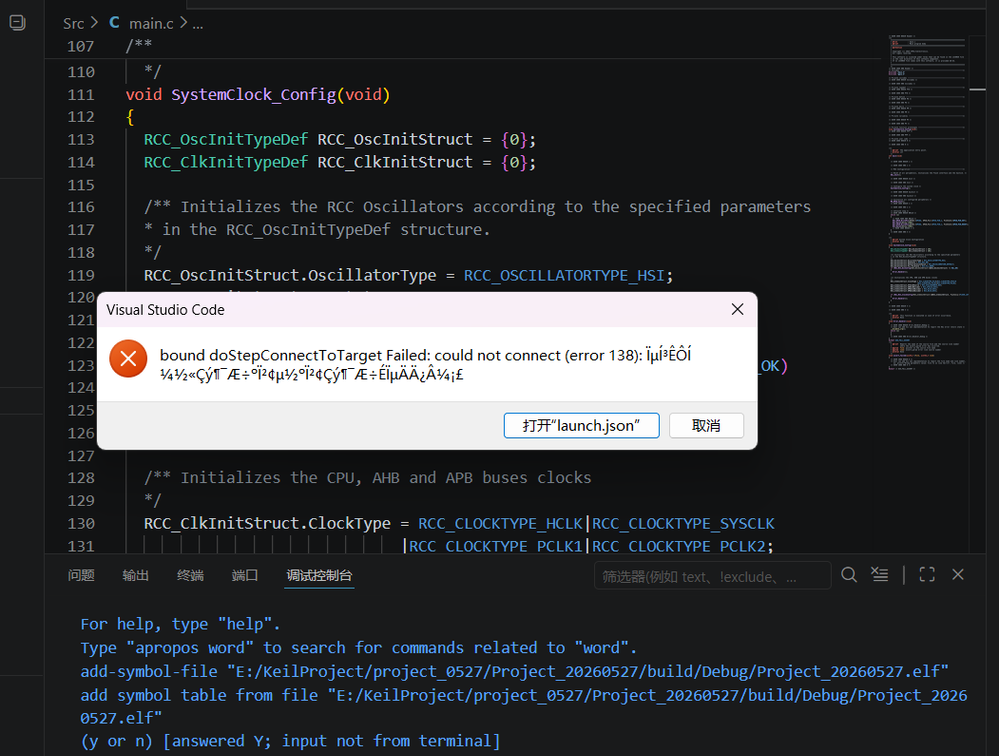Click the red error icon in dialog
The width and height of the screenshot is (999, 756).
pyautogui.click(x=128, y=359)
